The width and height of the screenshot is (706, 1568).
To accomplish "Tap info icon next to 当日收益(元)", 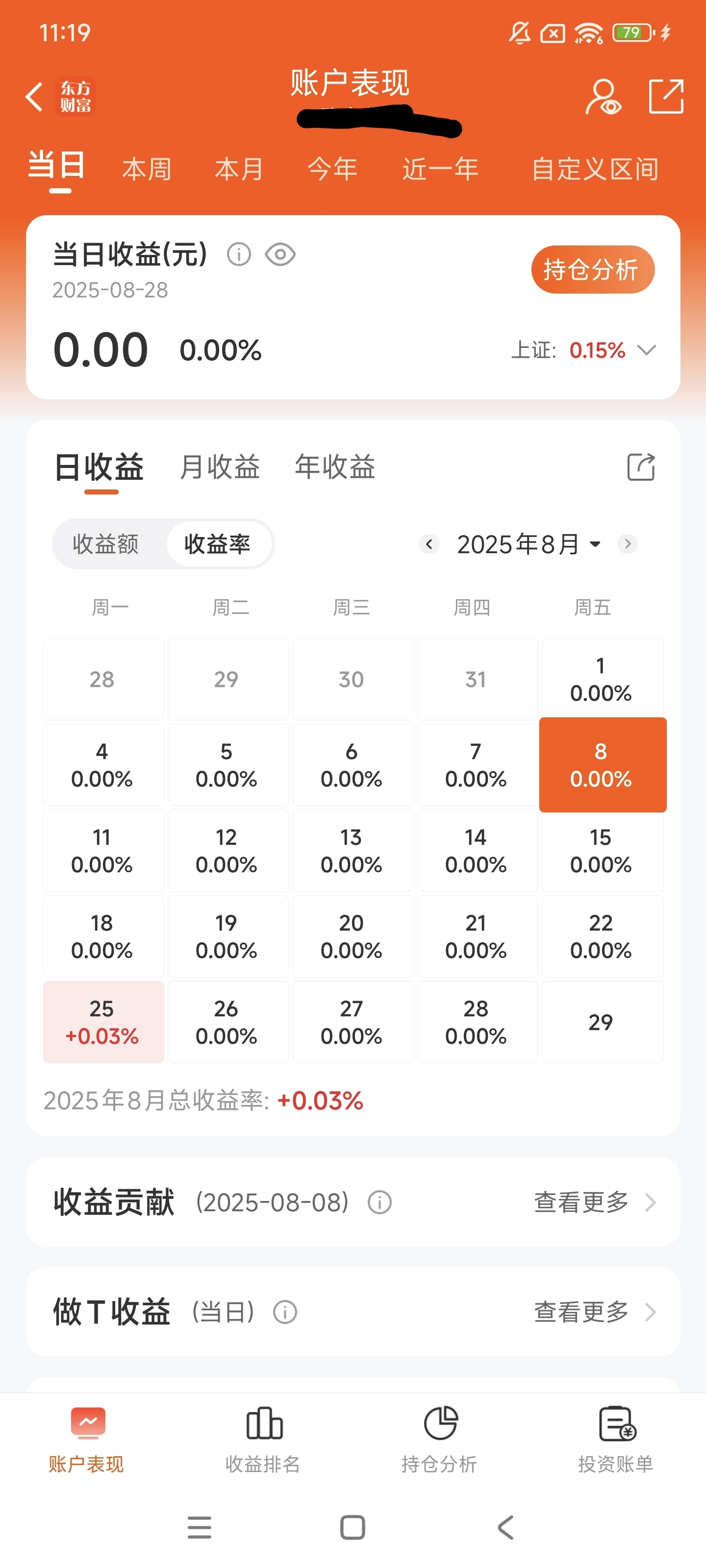I will click(239, 254).
